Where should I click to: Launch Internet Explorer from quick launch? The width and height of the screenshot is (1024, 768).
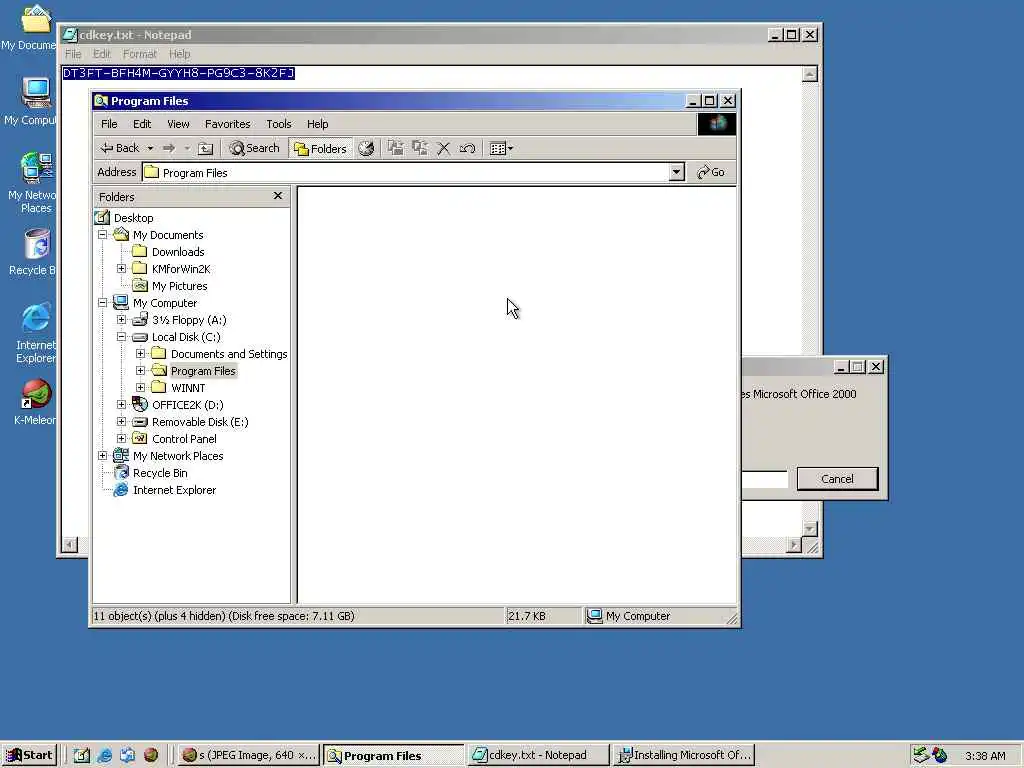point(104,755)
